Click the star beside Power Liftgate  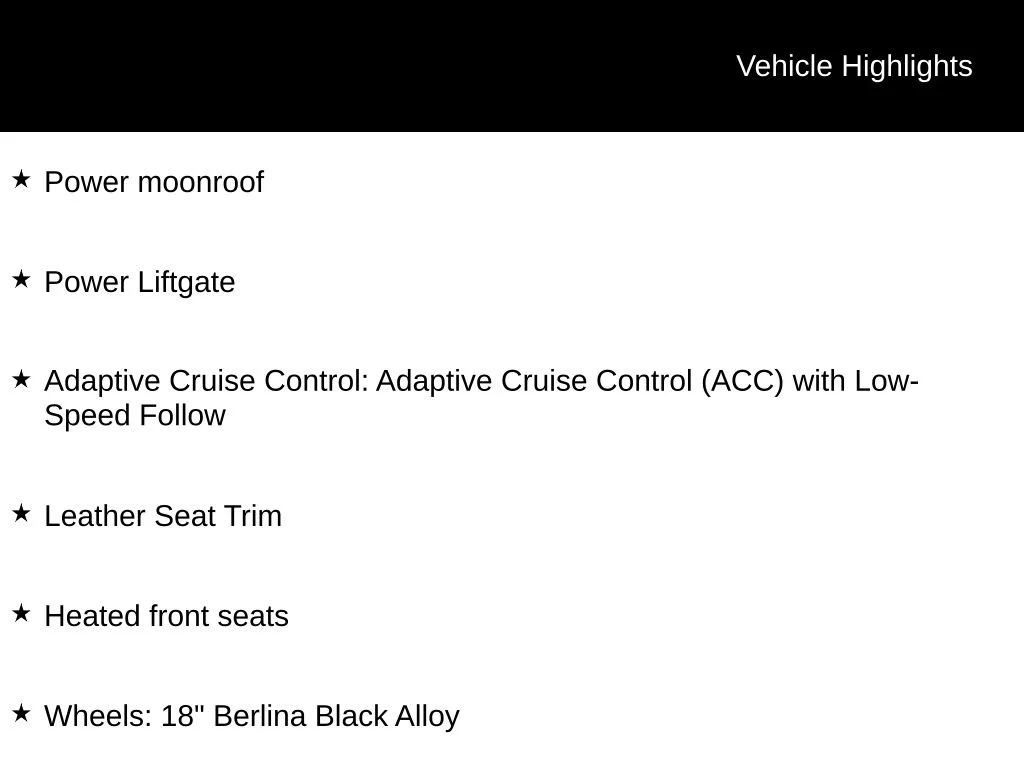coord(22,280)
